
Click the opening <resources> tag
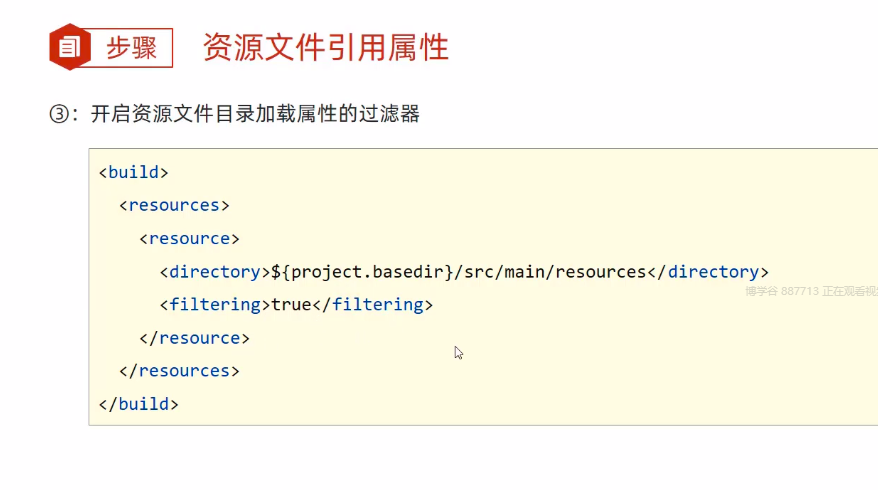(174, 205)
